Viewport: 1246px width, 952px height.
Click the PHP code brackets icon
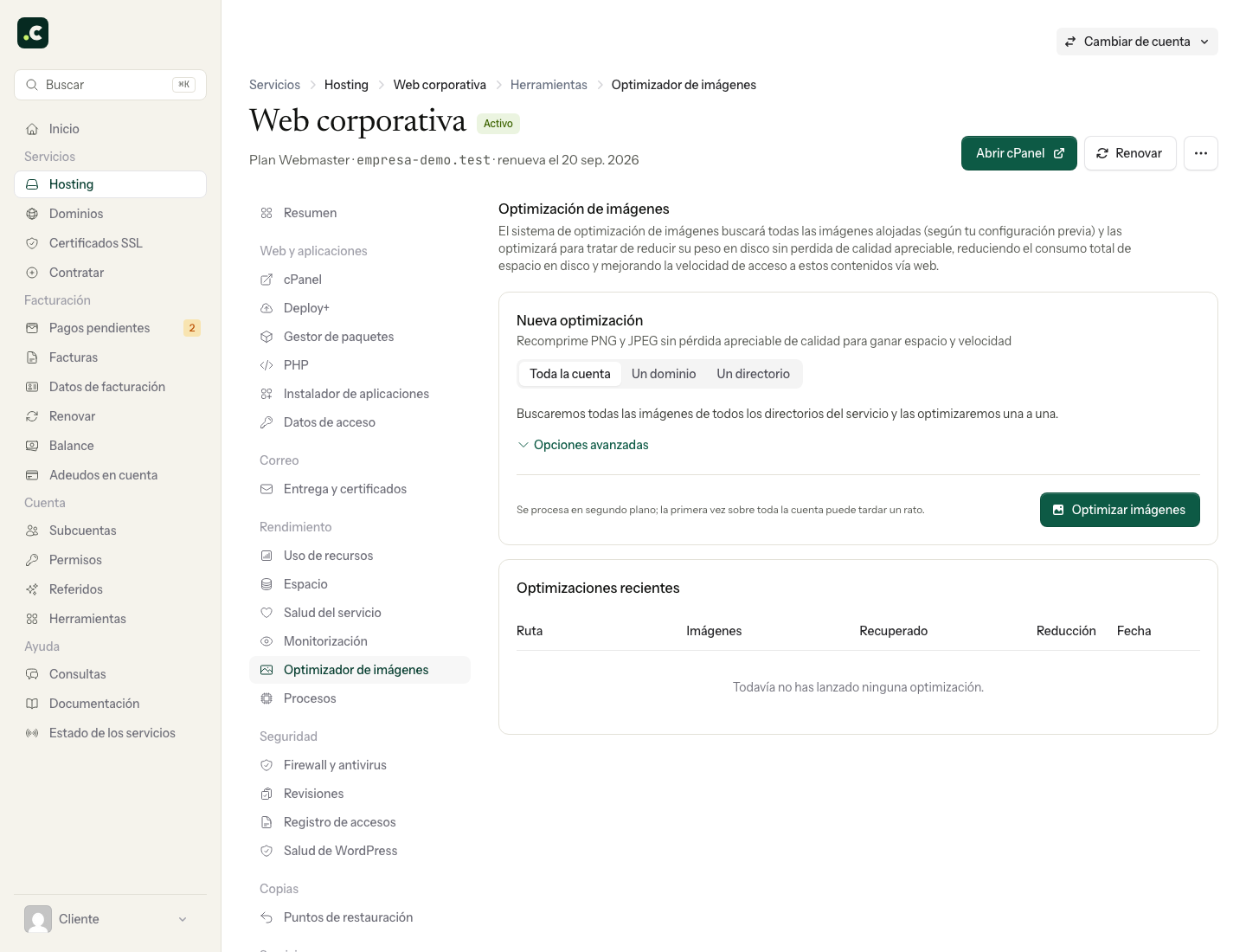(267, 365)
